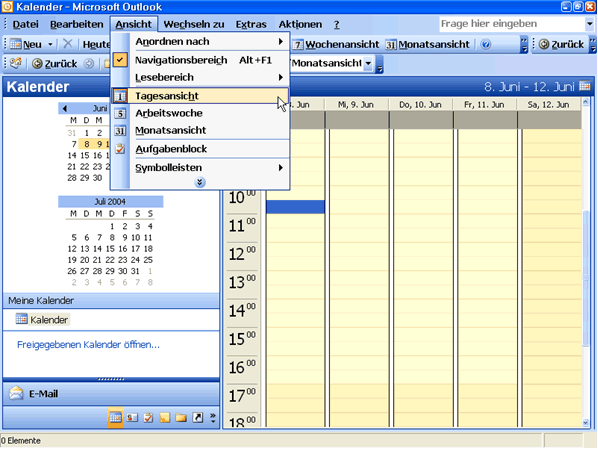Click the calendar vertical scrollbar up arrow
The width and height of the screenshot is (598, 449).
click(586, 102)
